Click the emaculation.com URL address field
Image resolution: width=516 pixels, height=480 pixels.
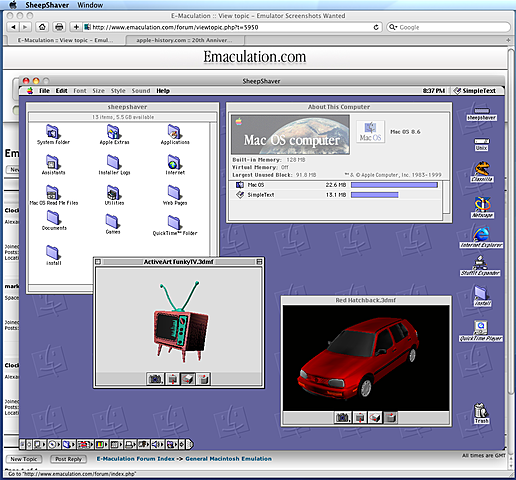point(233,27)
